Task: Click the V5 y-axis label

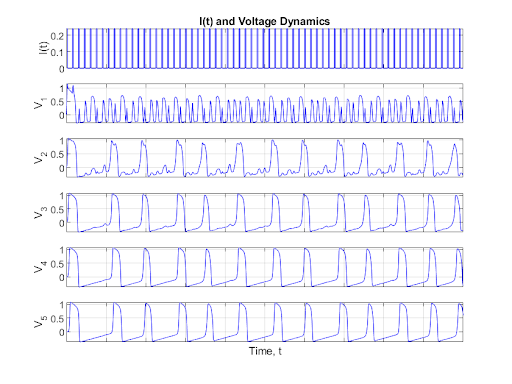Action: [x=39, y=322]
